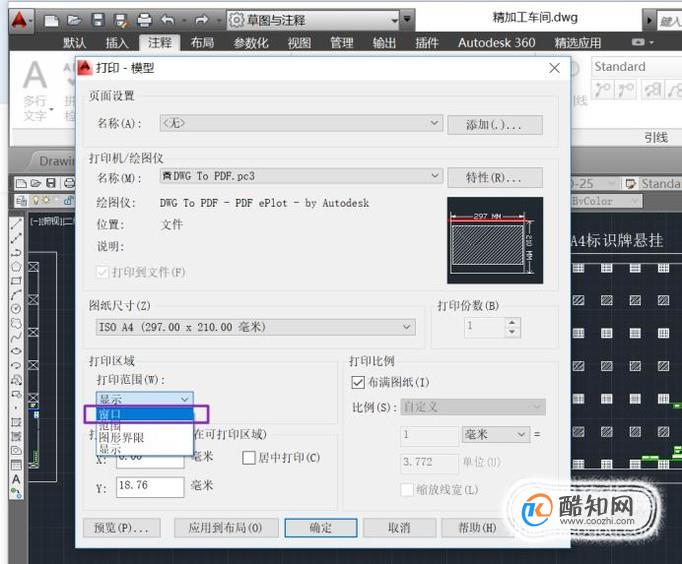Open the customize quick access toolbar arrow
This screenshot has width=682, height=564.
pos(407,19)
